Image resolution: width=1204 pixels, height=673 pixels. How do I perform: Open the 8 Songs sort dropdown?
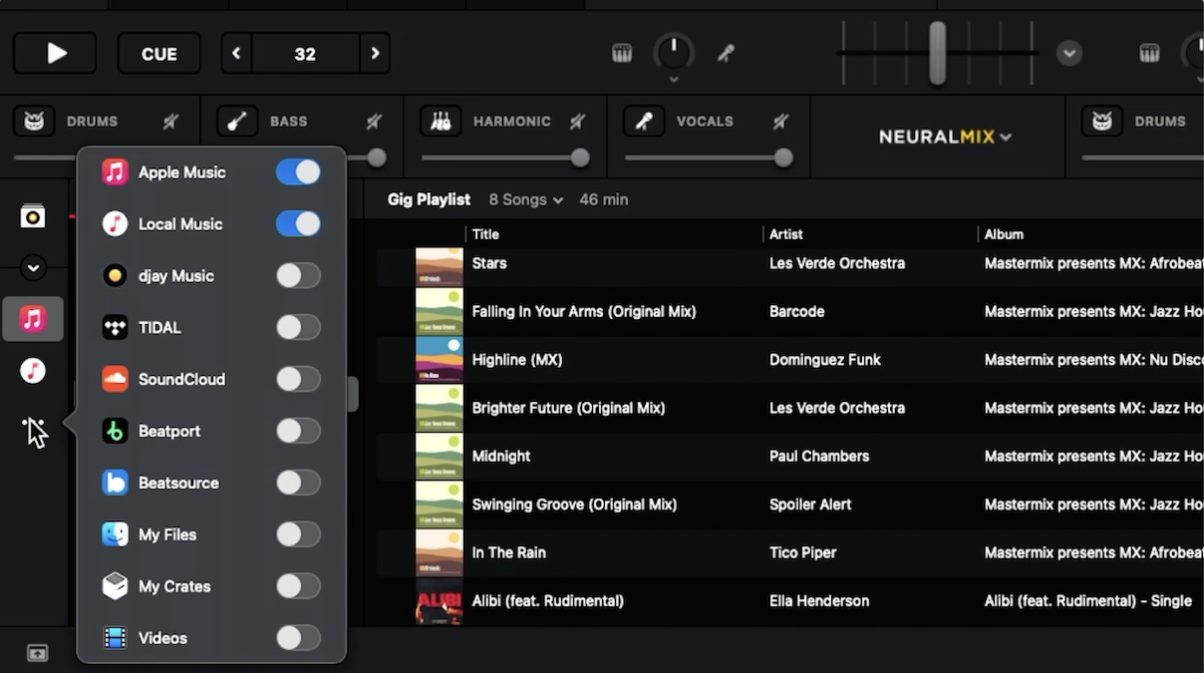tap(526, 200)
